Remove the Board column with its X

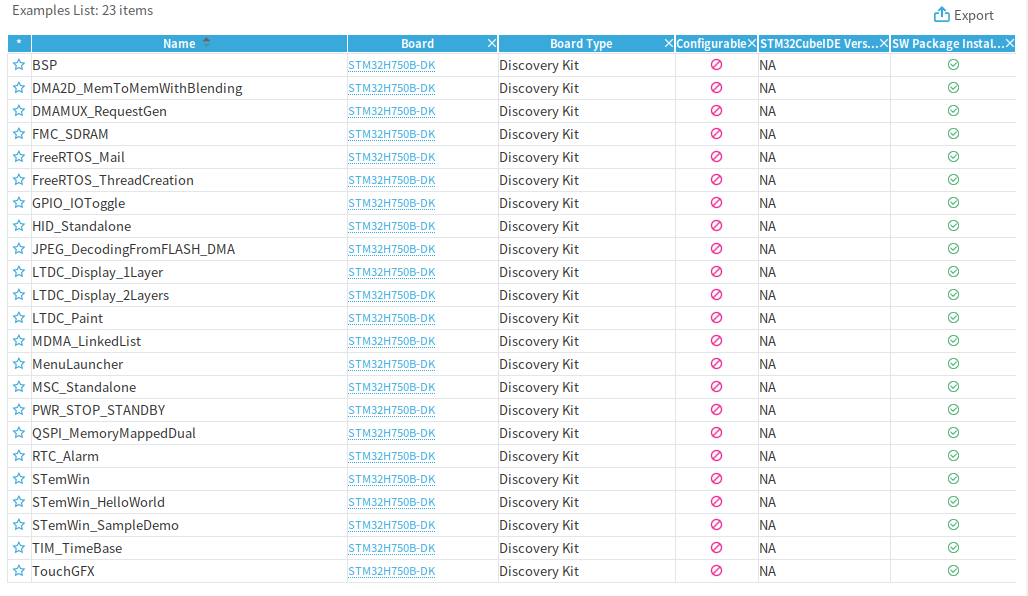coord(492,43)
